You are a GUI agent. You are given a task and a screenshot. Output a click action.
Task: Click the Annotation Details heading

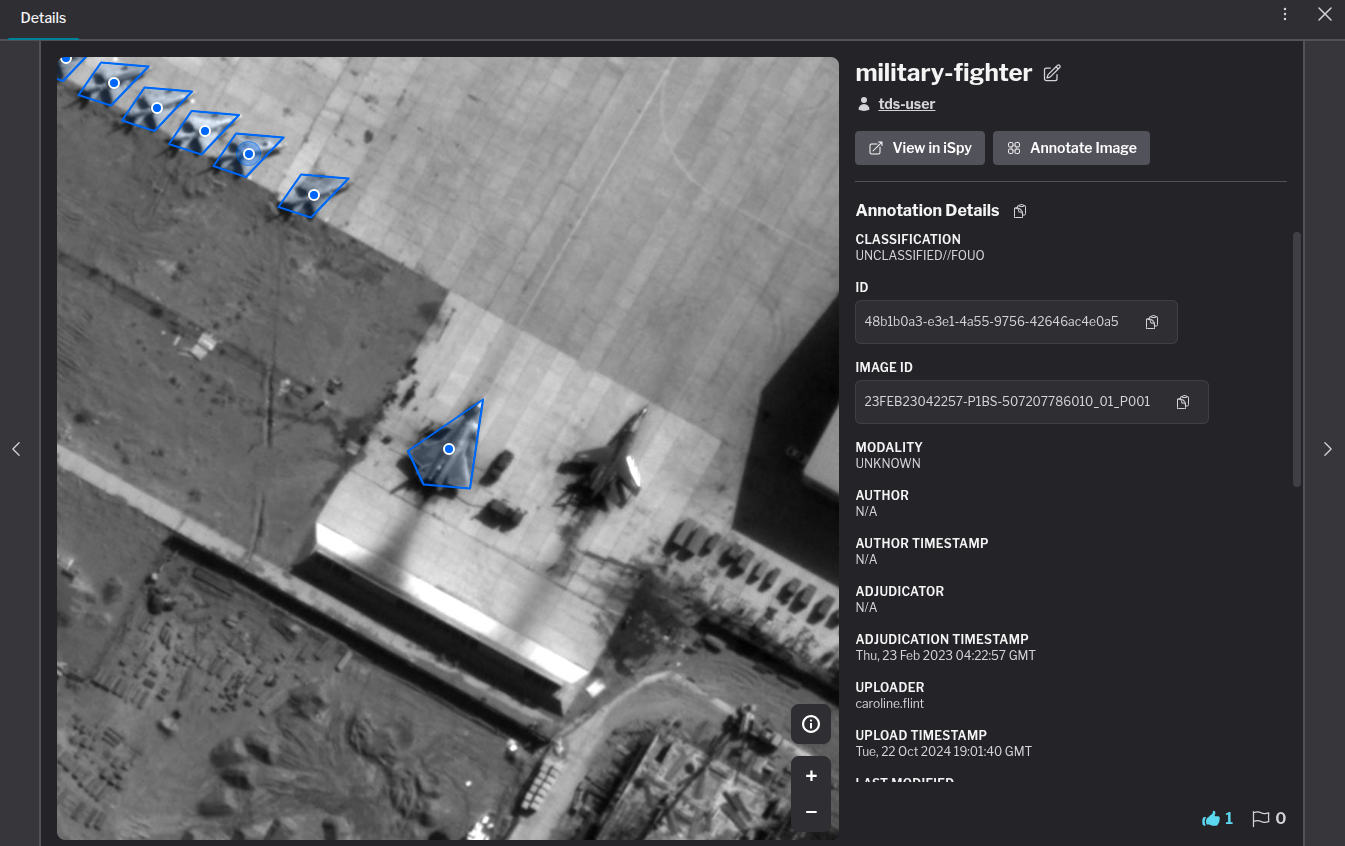pos(927,211)
